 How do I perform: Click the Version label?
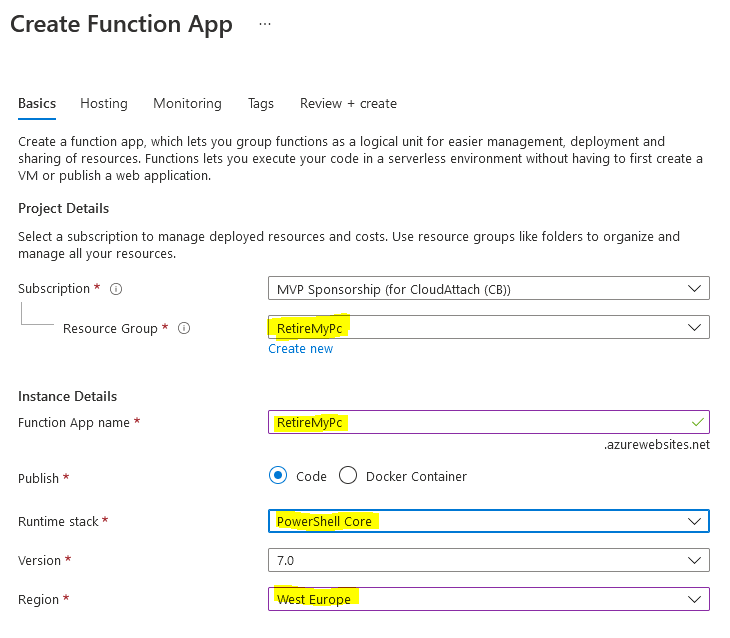tap(39, 561)
